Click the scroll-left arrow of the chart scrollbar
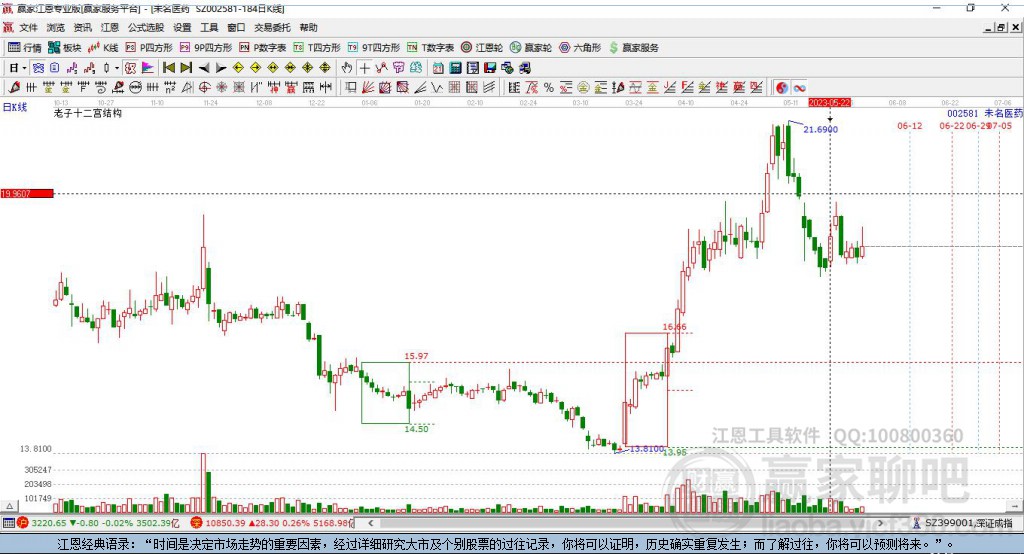 (370, 523)
